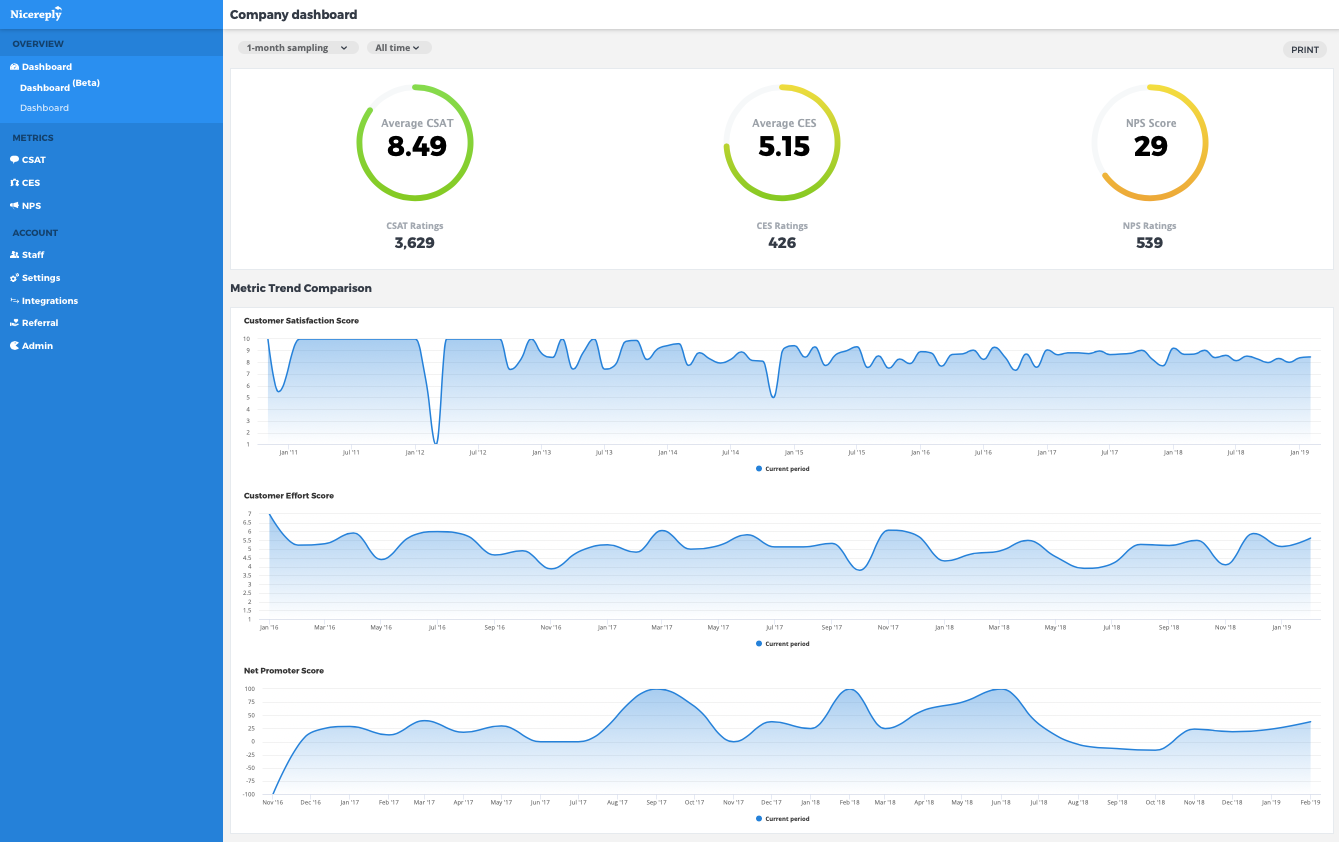Click the Metric Trend Comparison heading
This screenshot has height=842, width=1339.
pyautogui.click(x=301, y=288)
